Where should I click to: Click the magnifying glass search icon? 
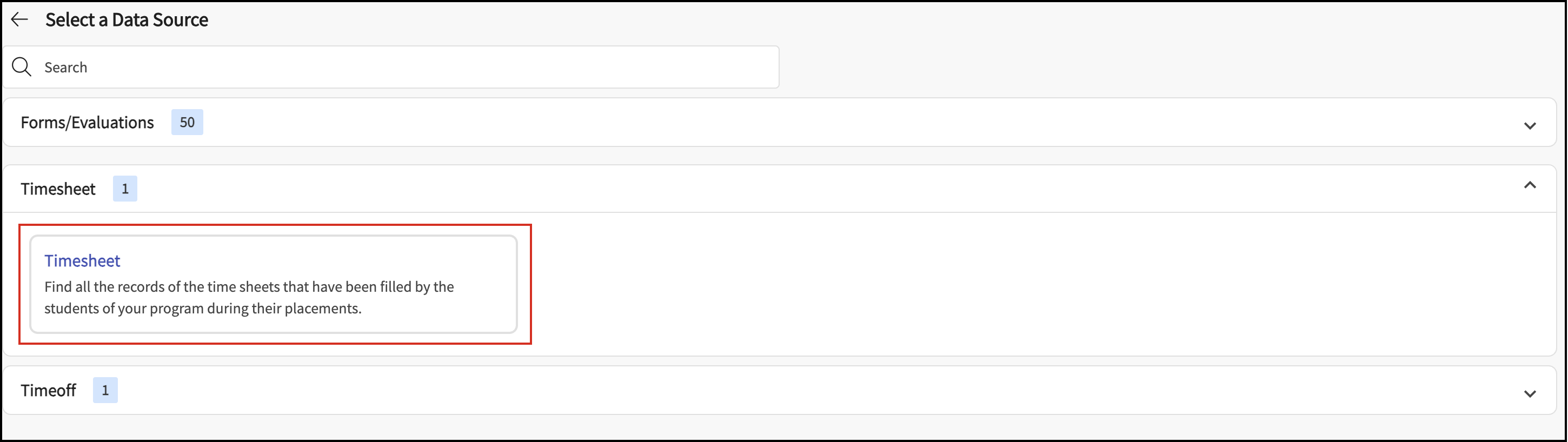click(22, 67)
